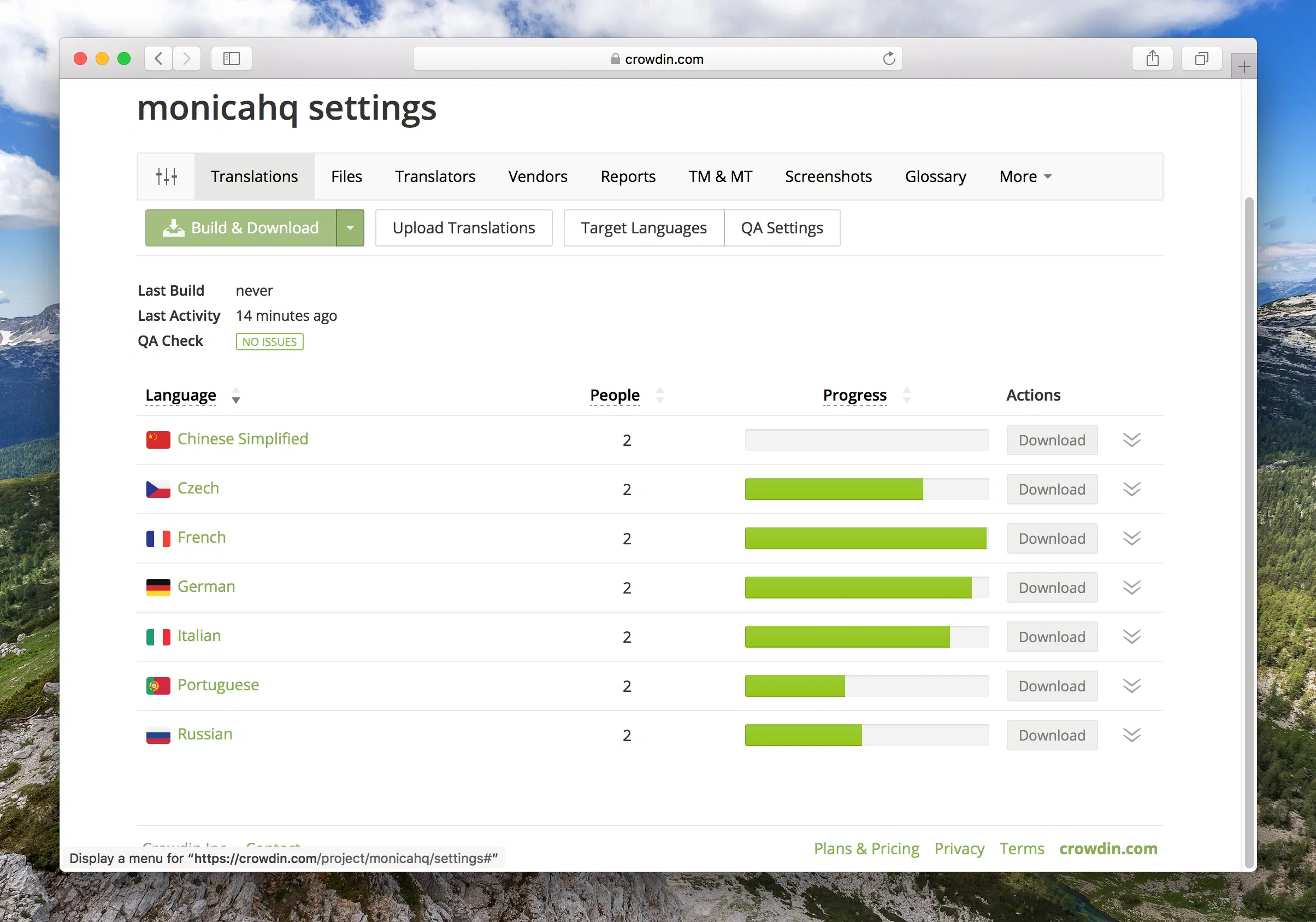This screenshot has height=922, width=1316.
Task: Open QA Settings
Action: tap(782, 228)
